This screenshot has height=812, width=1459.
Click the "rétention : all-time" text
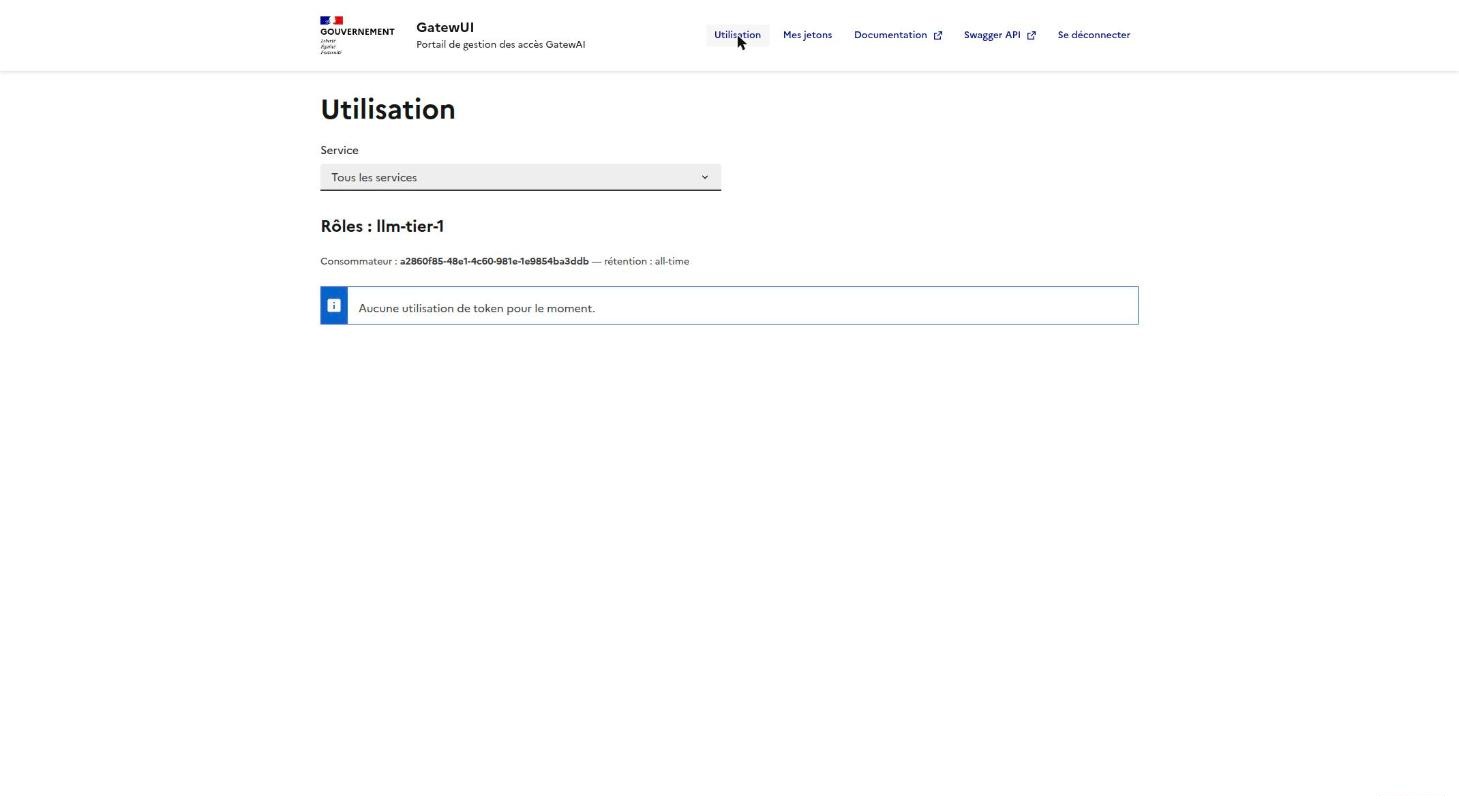pyautogui.click(x=646, y=261)
